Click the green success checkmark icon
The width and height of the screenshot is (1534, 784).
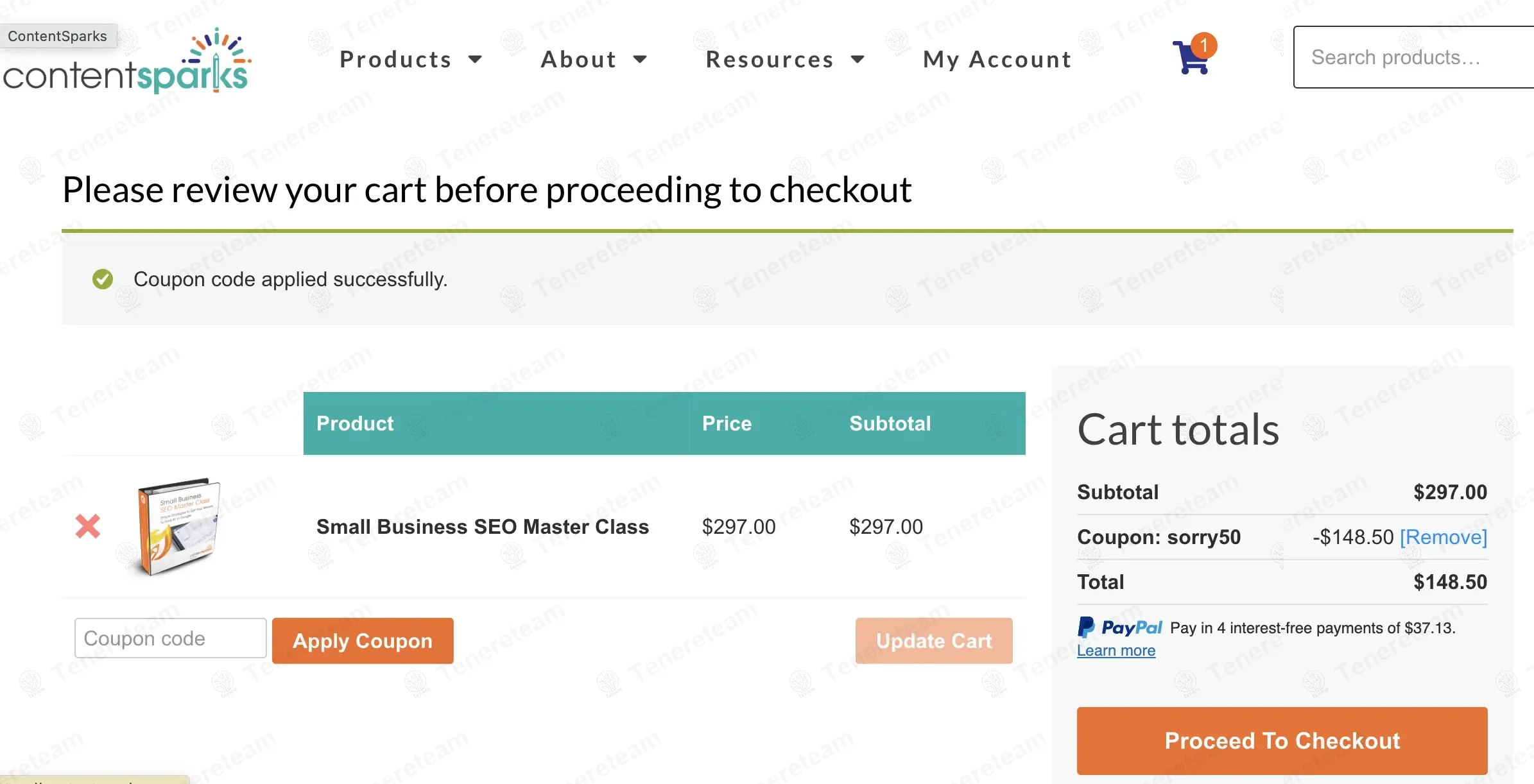pyautogui.click(x=103, y=279)
